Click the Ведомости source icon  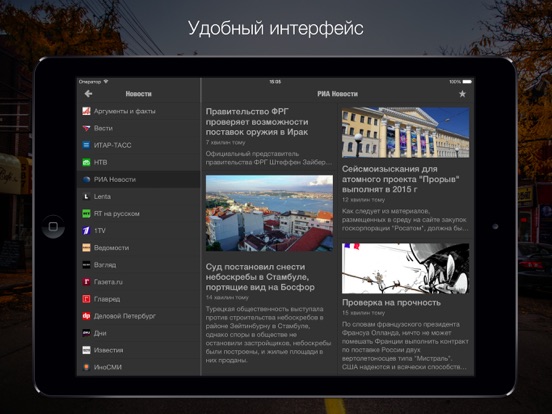click(86, 247)
